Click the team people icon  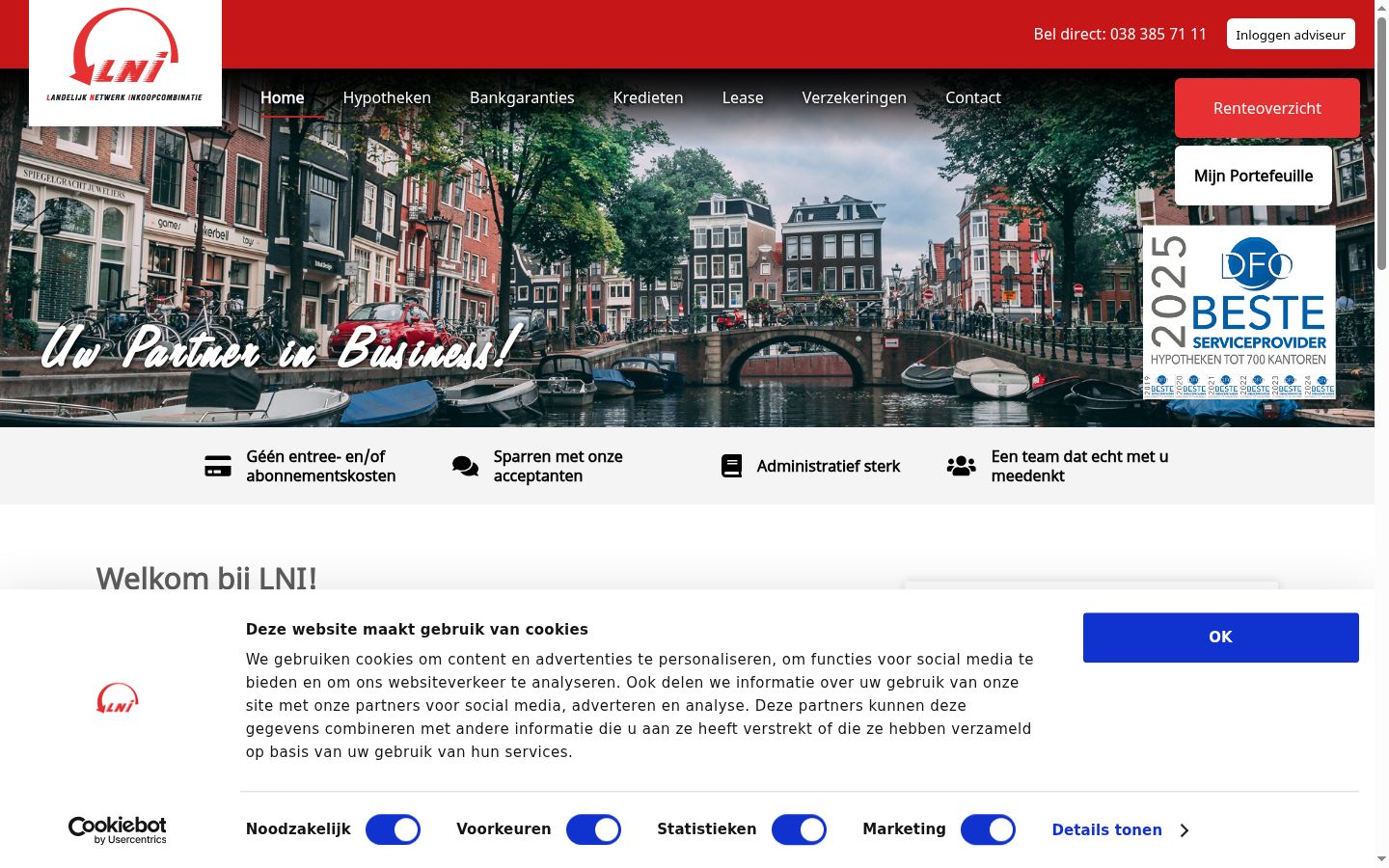(x=961, y=466)
